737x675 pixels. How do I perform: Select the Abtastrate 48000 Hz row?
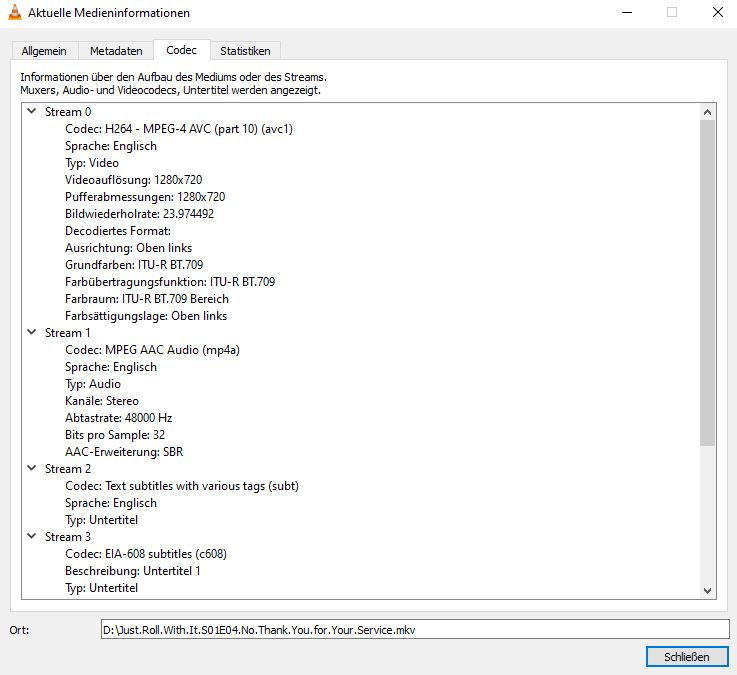click(x=119, y=418)
